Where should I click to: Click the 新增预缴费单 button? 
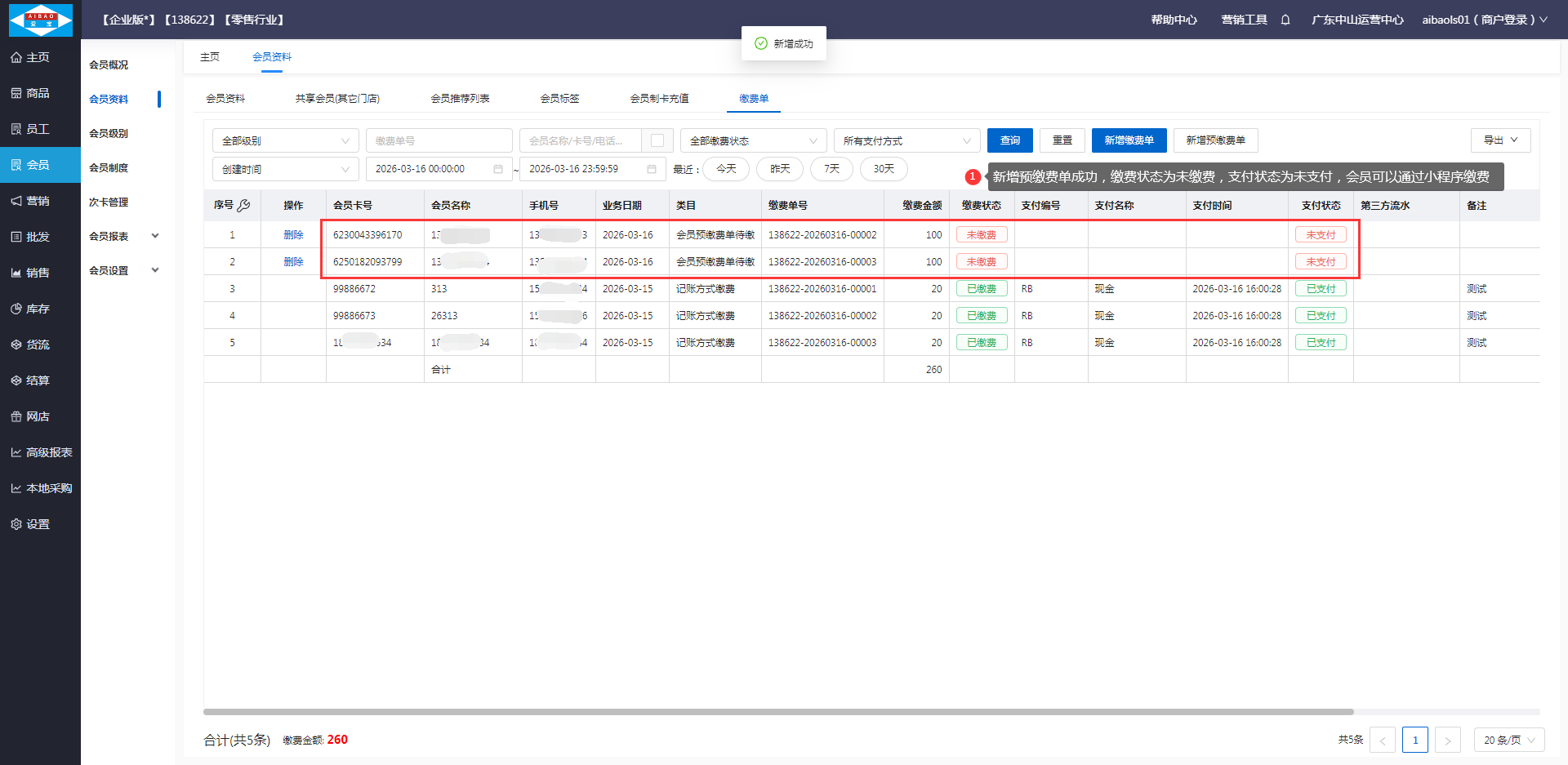coord(1215,140)
